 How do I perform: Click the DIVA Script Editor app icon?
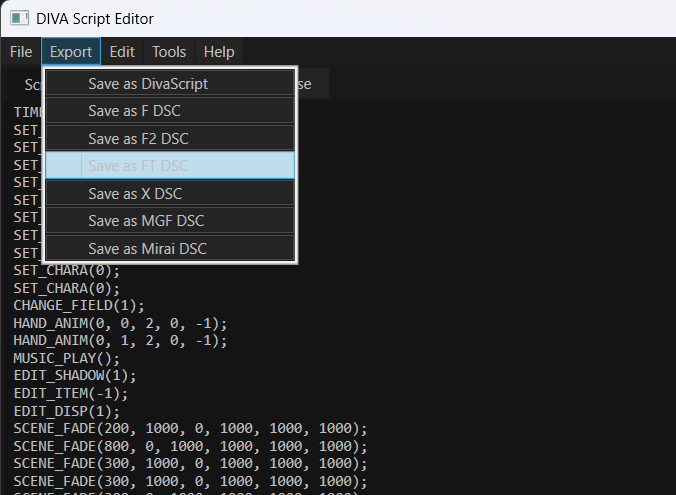pyautogui.click(x=19, y=18)
